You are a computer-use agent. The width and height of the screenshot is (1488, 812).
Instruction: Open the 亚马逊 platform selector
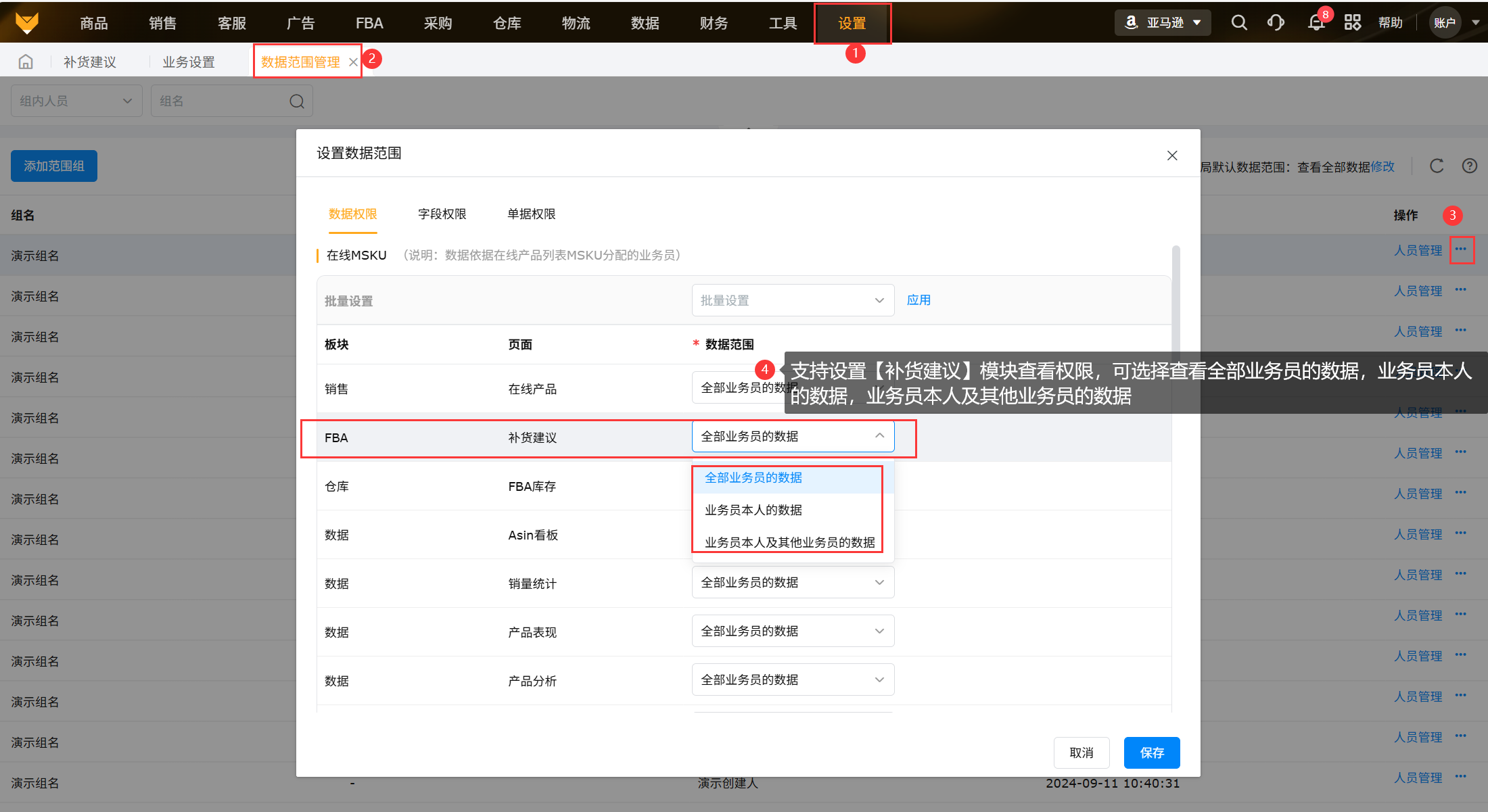1163,23
